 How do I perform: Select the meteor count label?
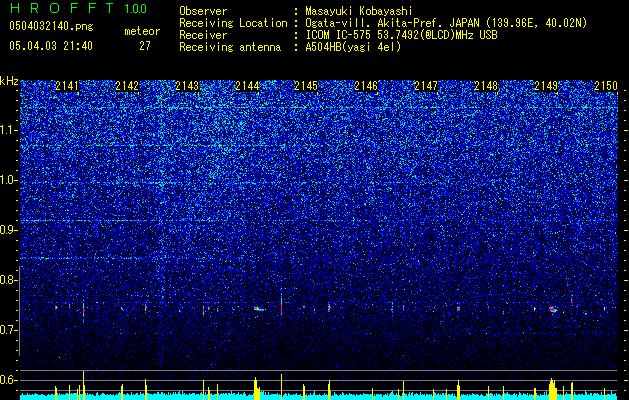[x=142, y=31]
